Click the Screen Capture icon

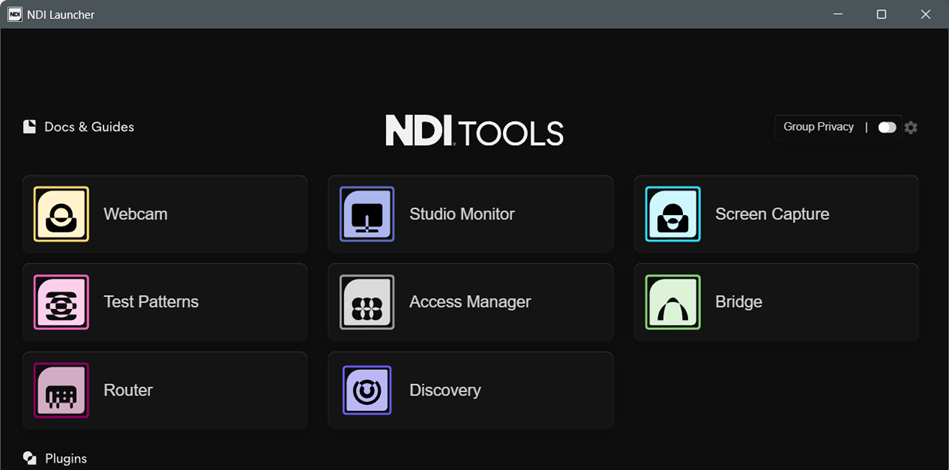pyautogui.click(x=673, y=214)
